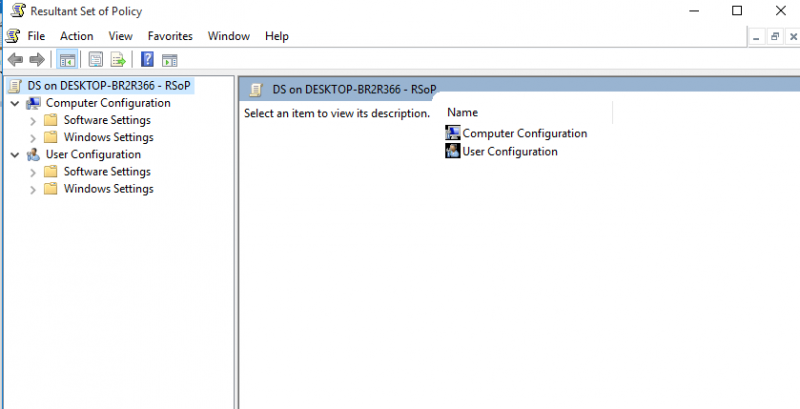Select Windows Settings label under Computer Configuration

(109, 137)
